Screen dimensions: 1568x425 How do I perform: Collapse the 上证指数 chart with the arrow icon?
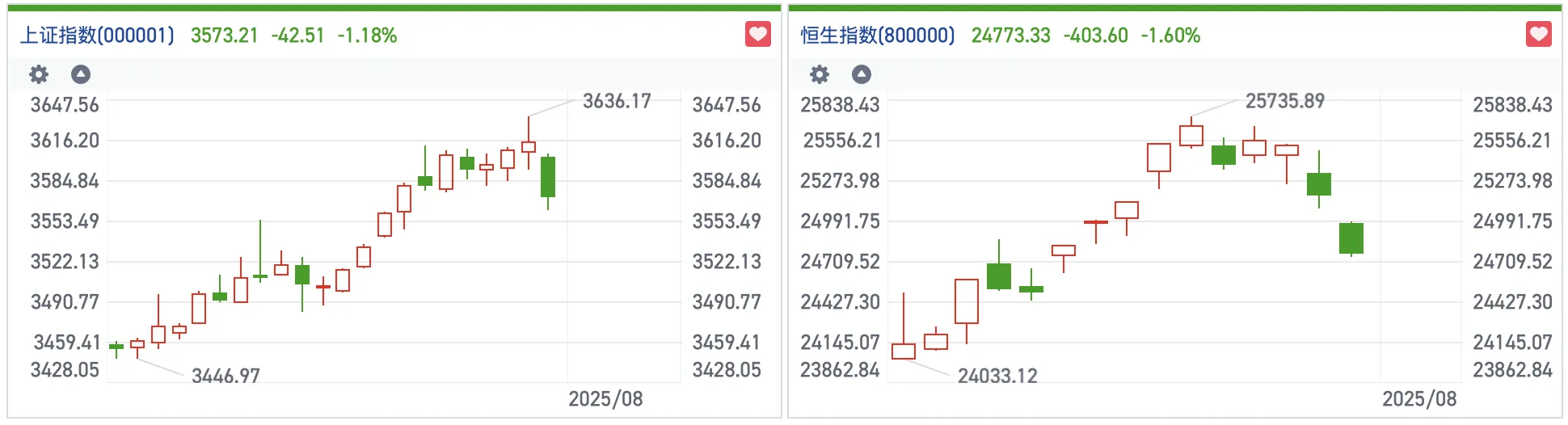pos(81,75)
